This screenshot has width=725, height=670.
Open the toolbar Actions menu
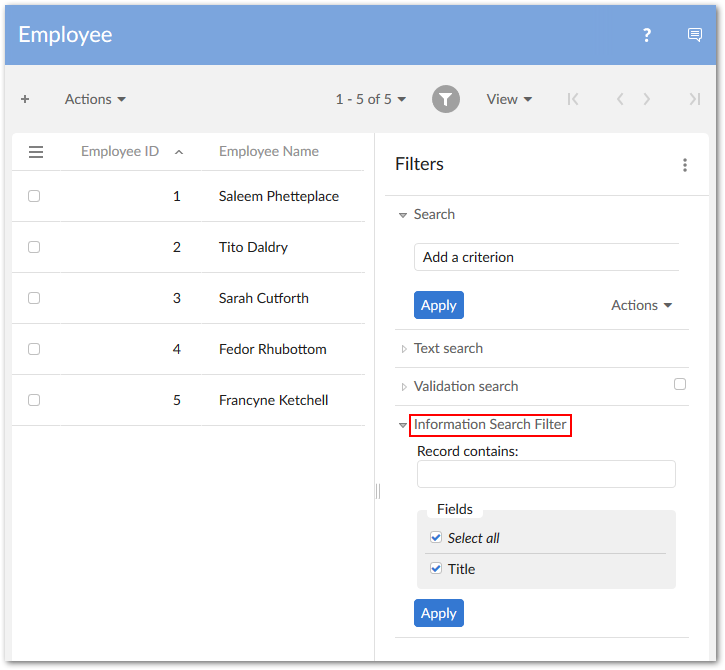pyautogui.click(x=95, y=99)
